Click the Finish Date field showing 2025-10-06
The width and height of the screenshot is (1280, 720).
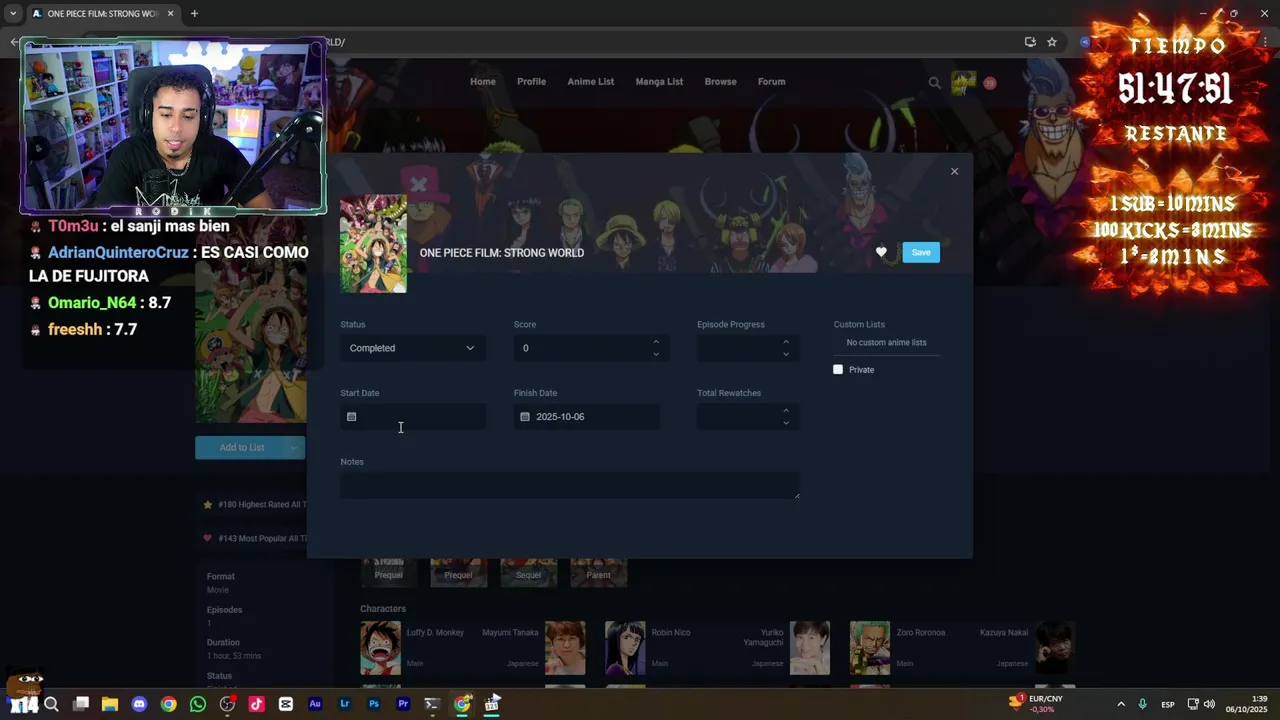coord(587,417)
